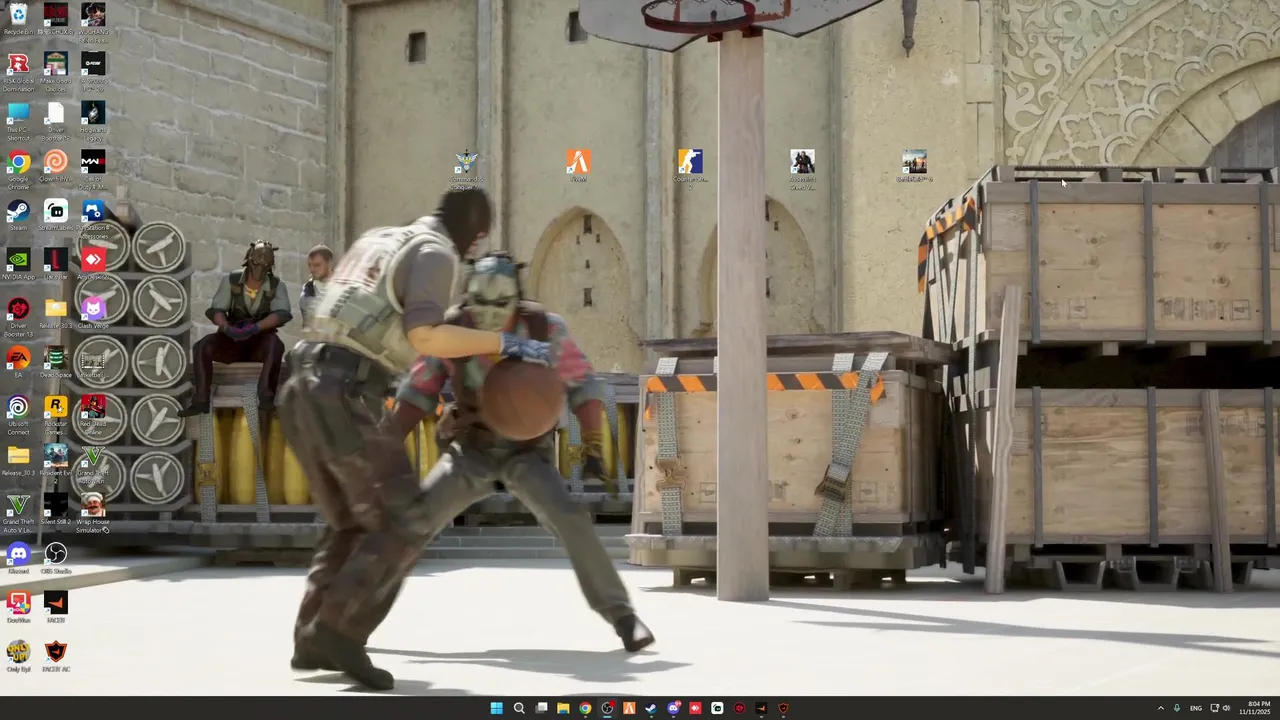The width and height of the screenshot is (1280, 720).
Task: Open Steam from the taskbar
Action: click(651, 708)
